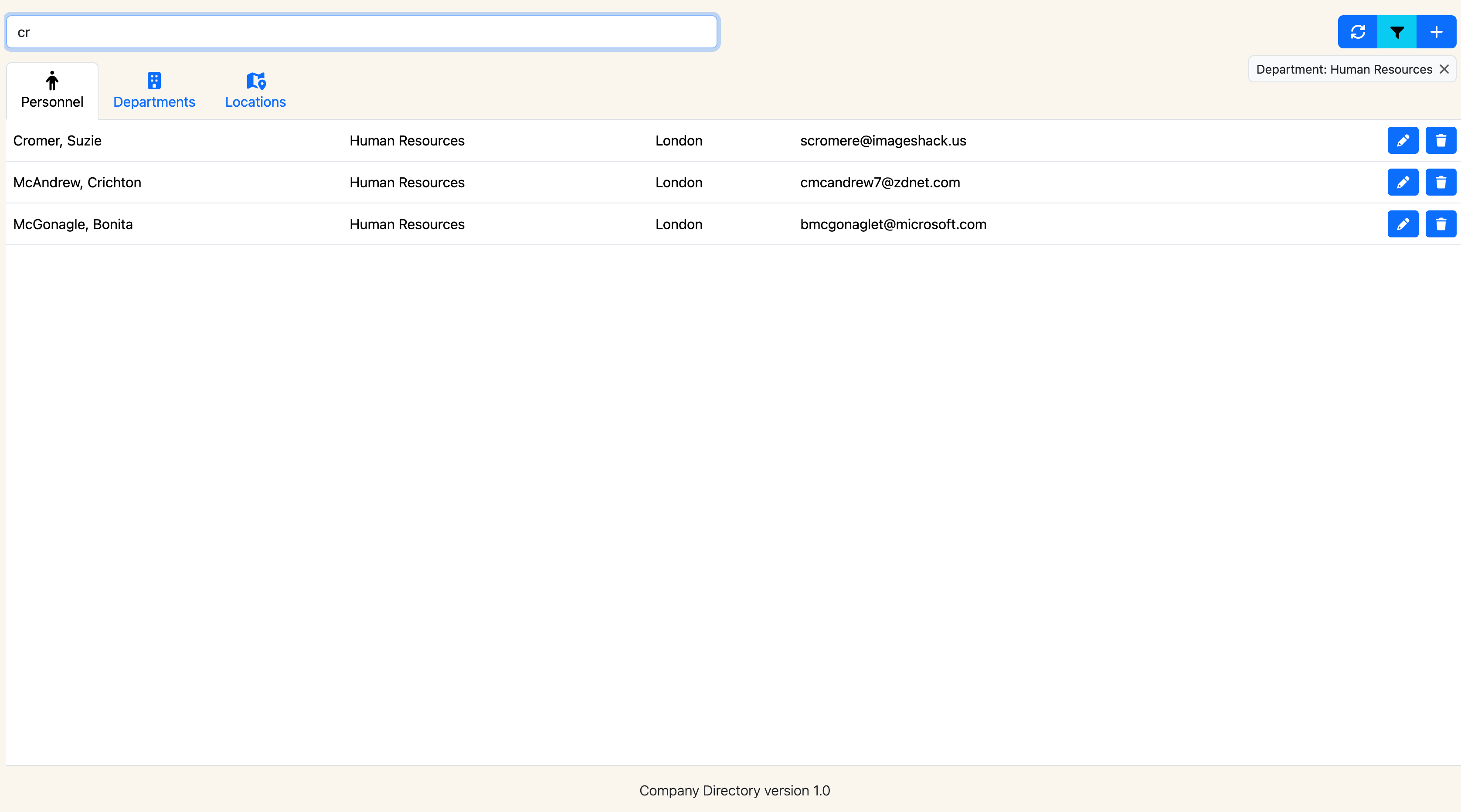Edit the record for McAndrew, Crichton
1461x812 pixels.
(1403, 182)
